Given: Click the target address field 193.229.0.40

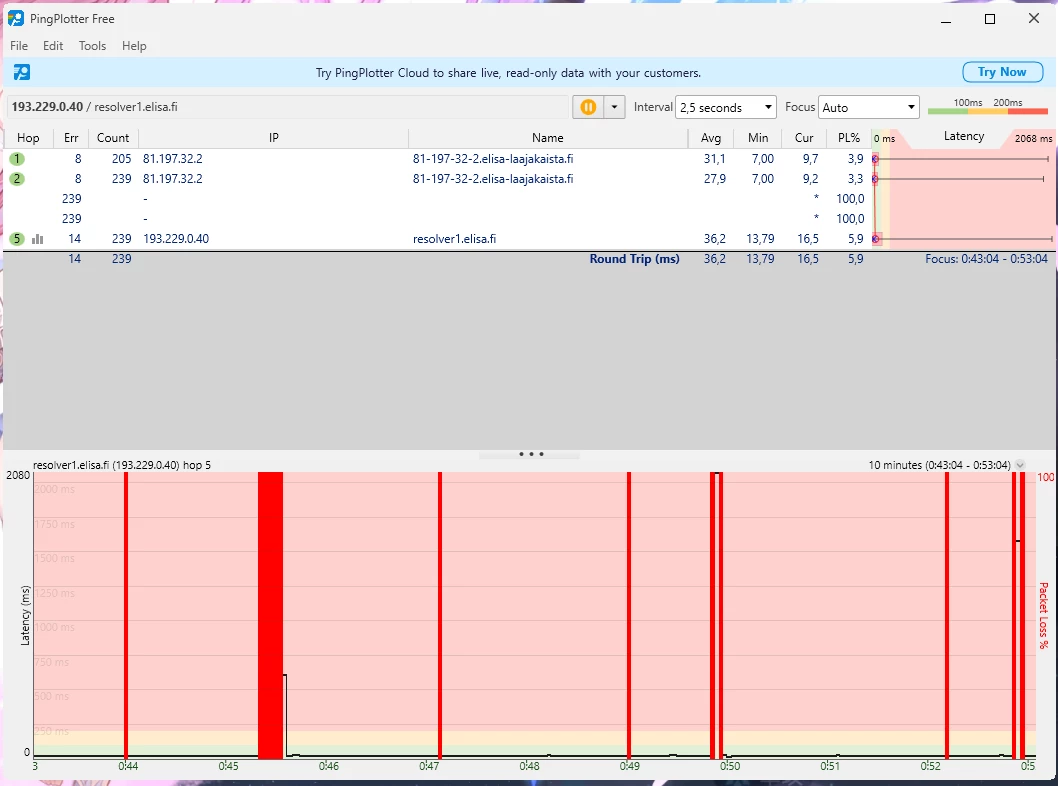Looking at the screenshot, I should coord(289,107).
